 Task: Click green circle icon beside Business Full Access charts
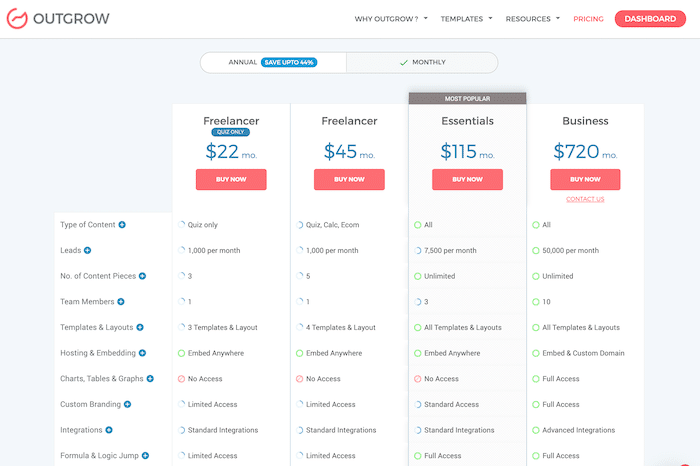tap(536, 379)
